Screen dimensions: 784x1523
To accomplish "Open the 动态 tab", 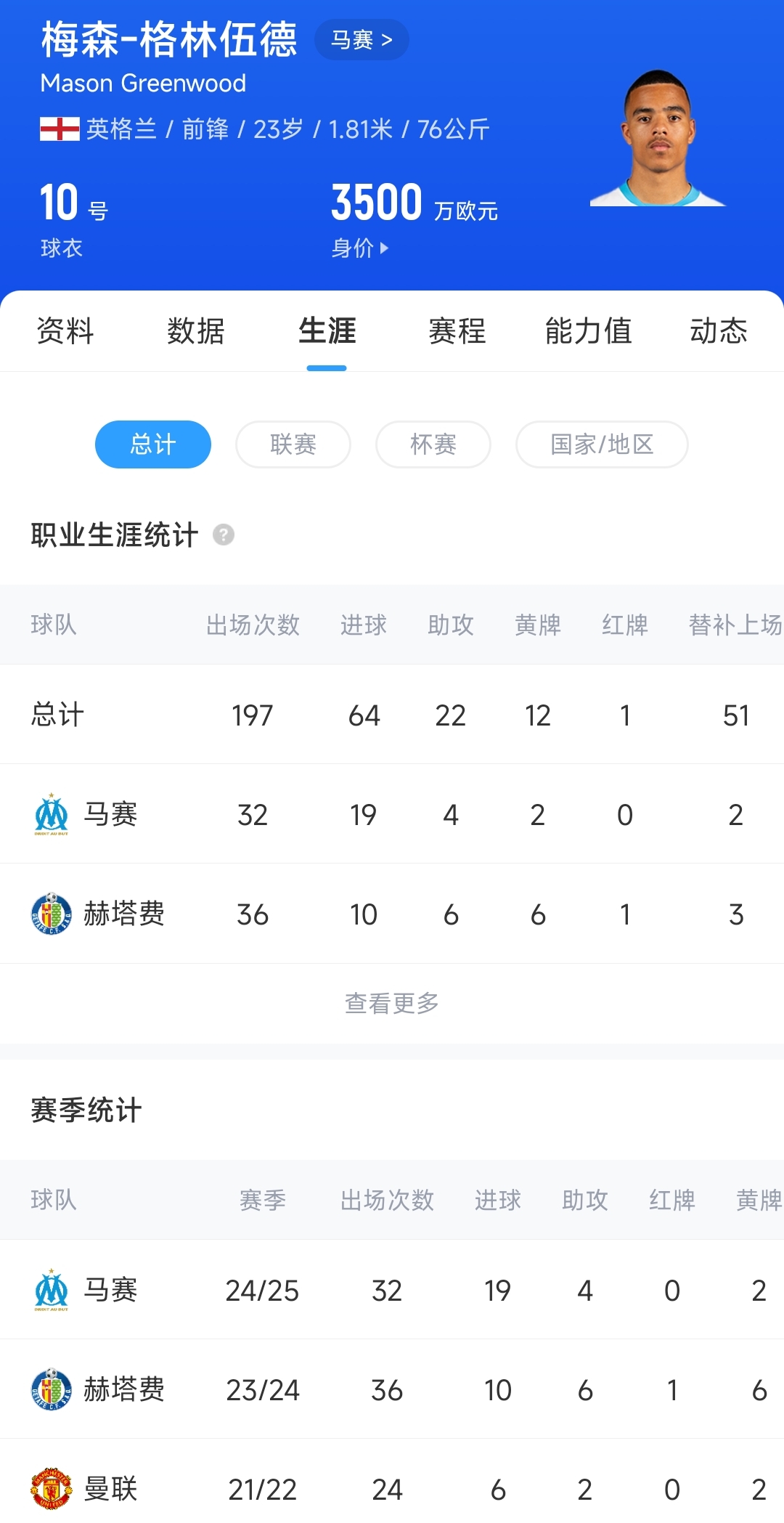I will 719,331.
